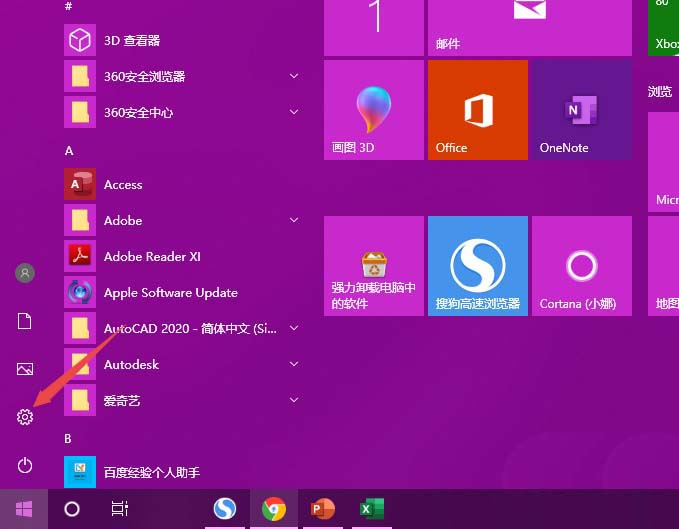The image size is (679, 529).
Task: Open Access from the app list
Action: point(182,184)
